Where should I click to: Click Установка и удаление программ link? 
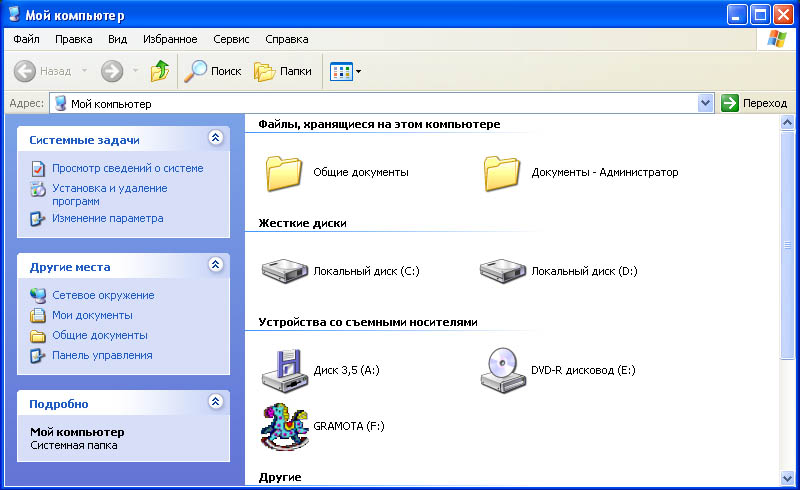(x=110, y=194)
